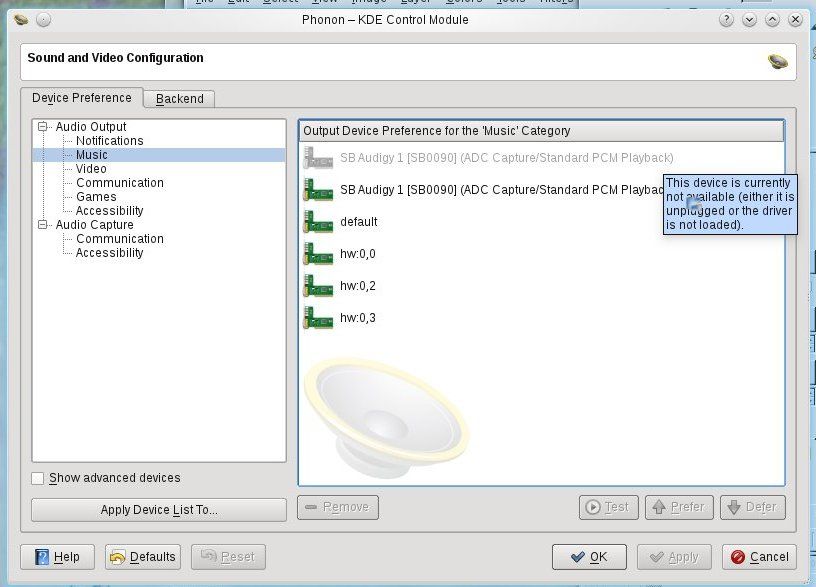Click the sound card icon next to hw:0,2
Image resolution: width=816 pixels, height=587 pixels.
tap(318, 286)
